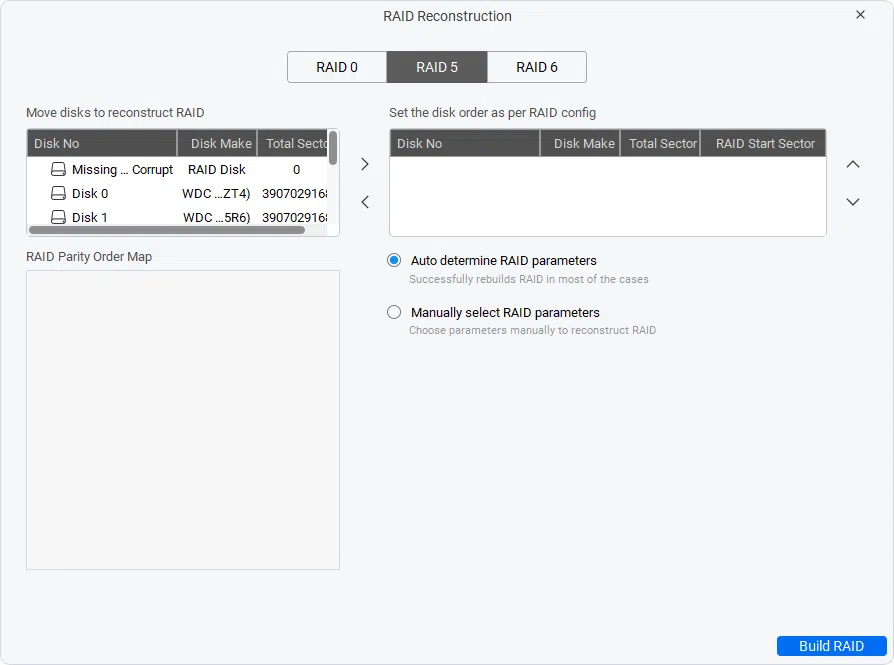Image resolution: width=894 pixels, height=665 pixels.
Task: Click the Disk Make column header
Action: pos(217,143)
